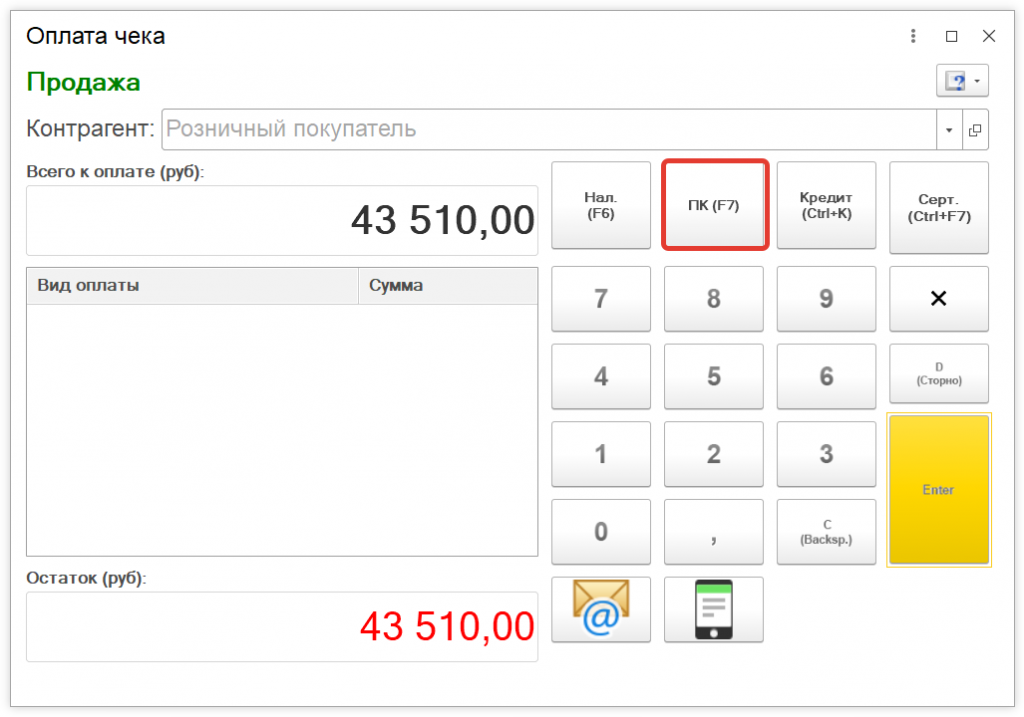Send receipt by email envelope icon
Screen dimensions: 1024x717
(601, 609)
